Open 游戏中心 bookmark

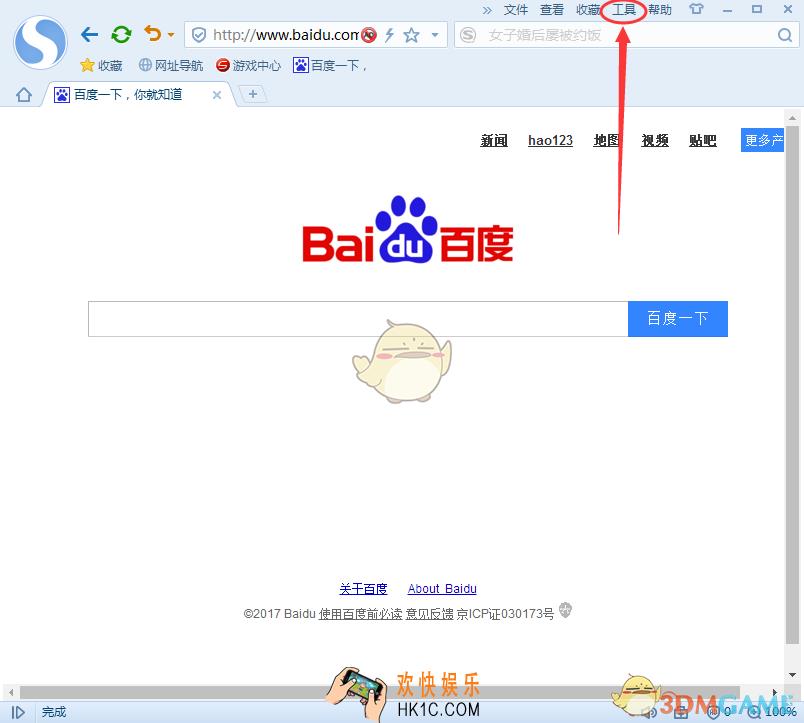tap(249, 65)
